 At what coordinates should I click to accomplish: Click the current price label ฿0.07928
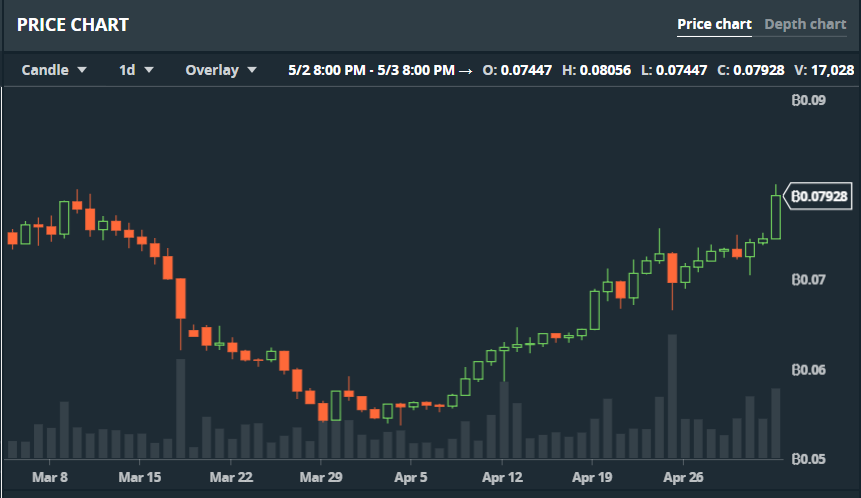click(x=818, y=197)
